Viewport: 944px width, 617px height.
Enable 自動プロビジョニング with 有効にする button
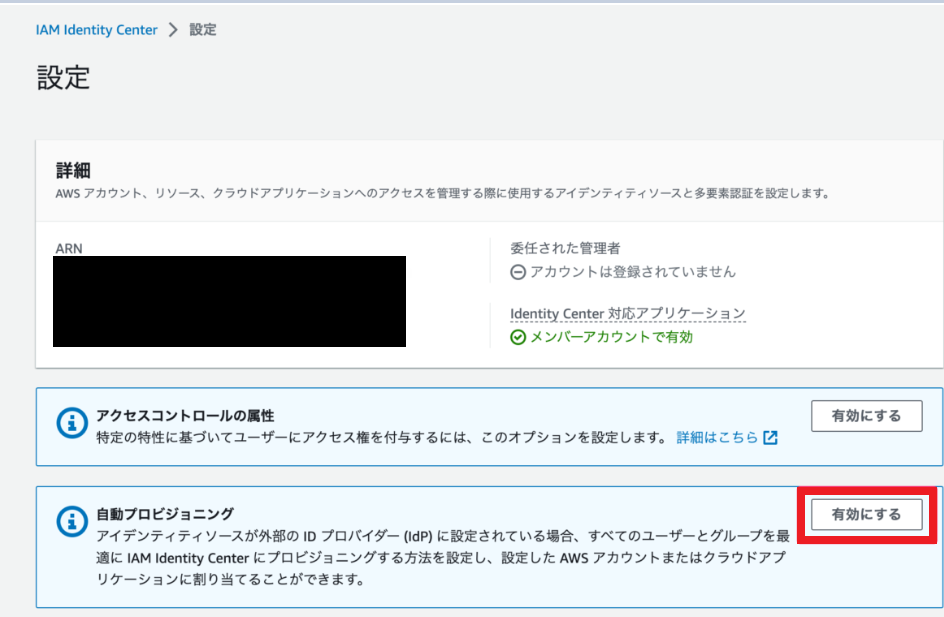tap(866, 515)
